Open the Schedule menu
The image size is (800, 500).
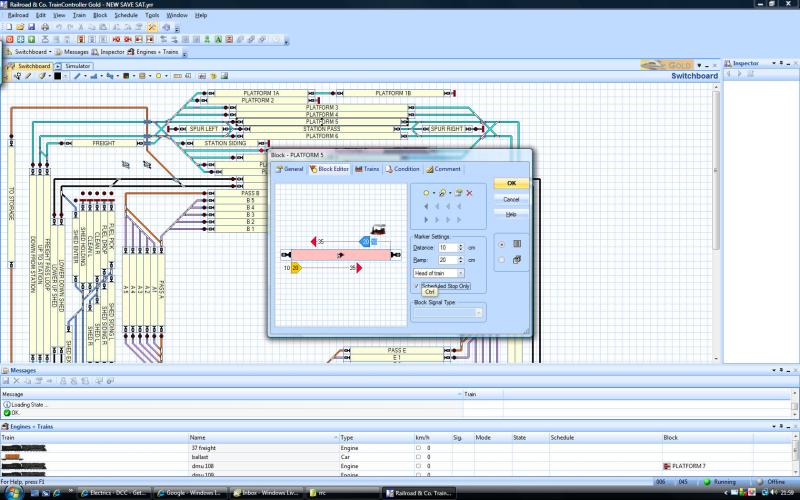126,16
